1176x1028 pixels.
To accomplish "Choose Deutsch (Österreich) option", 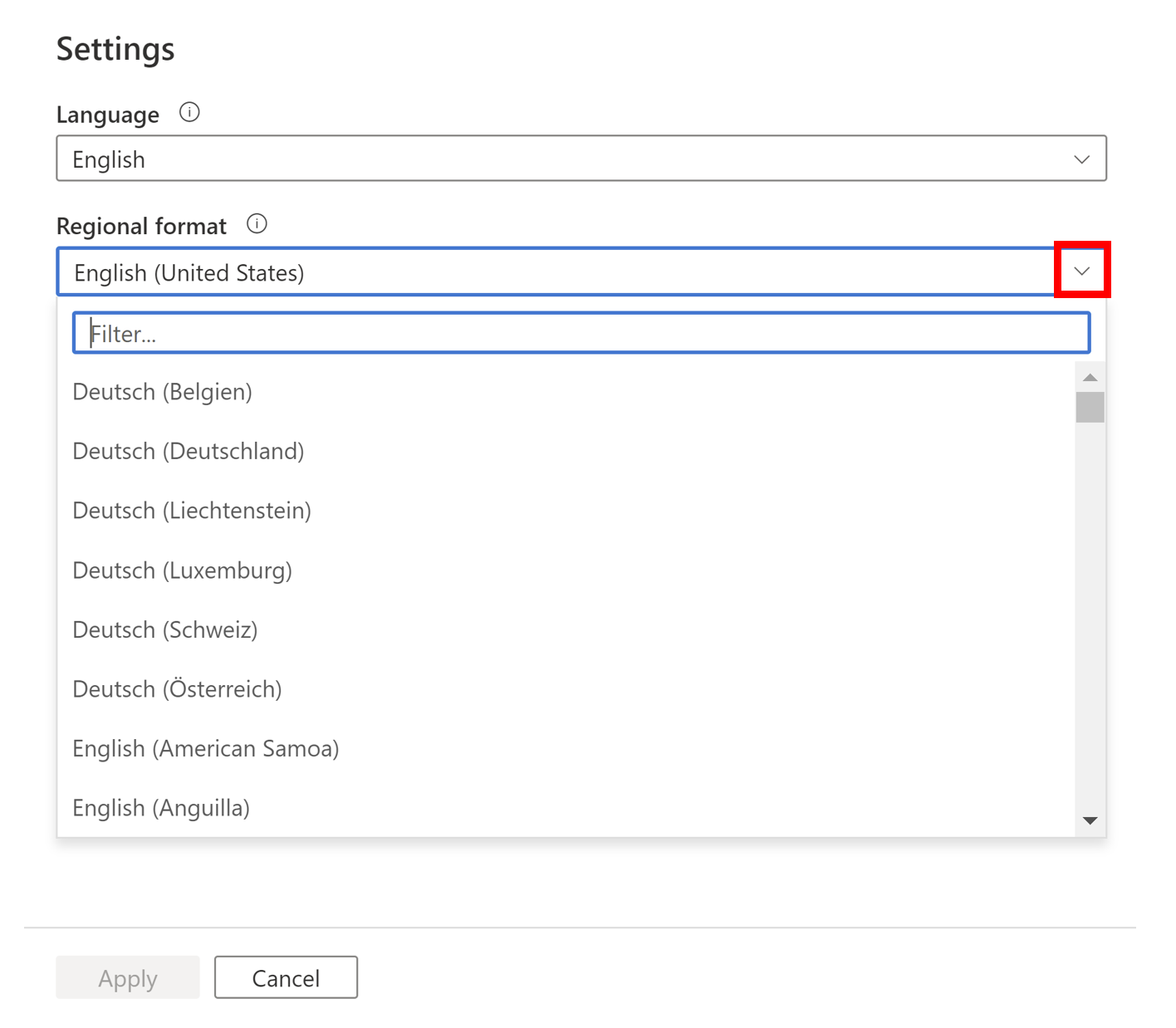I will coord(178,689).
